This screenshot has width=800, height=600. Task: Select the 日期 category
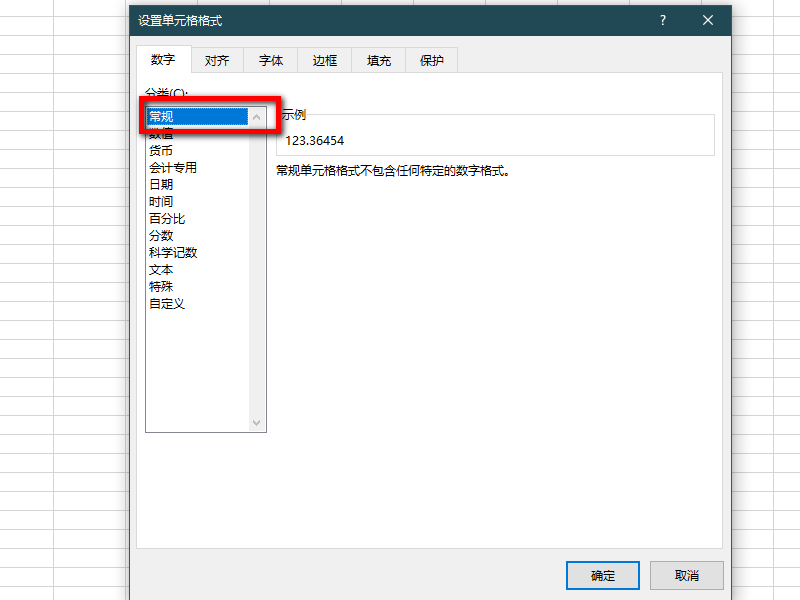197,184
